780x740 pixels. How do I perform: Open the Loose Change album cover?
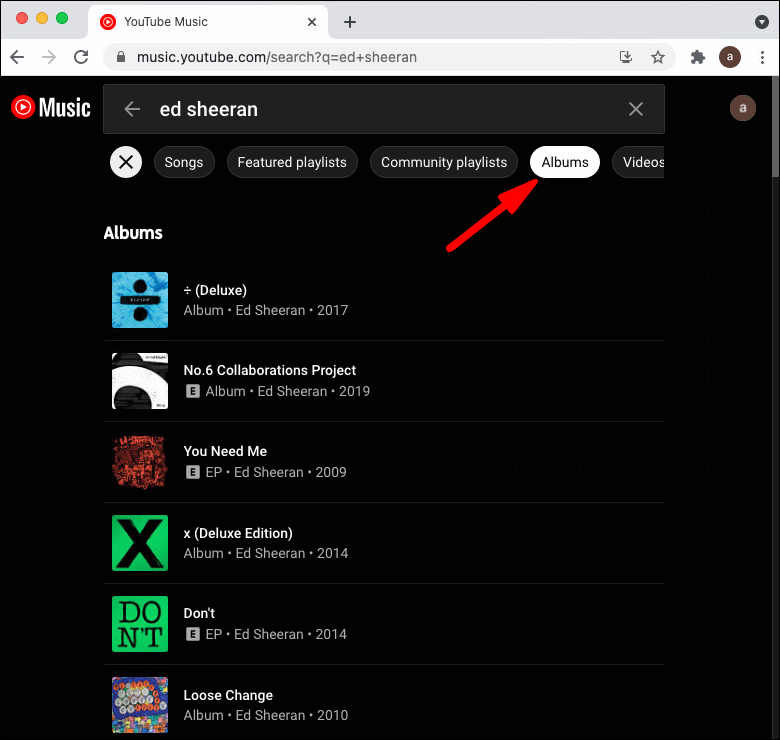(140, 705)
